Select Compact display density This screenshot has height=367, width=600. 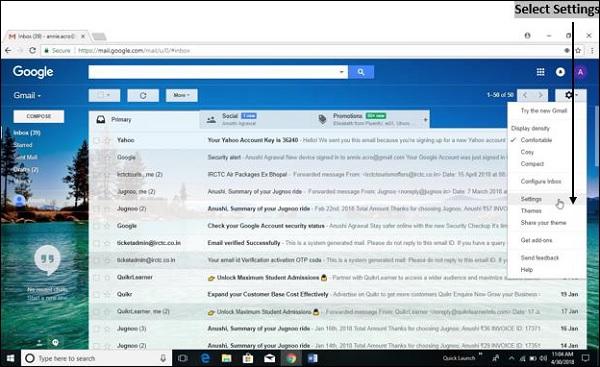(532, 164)
